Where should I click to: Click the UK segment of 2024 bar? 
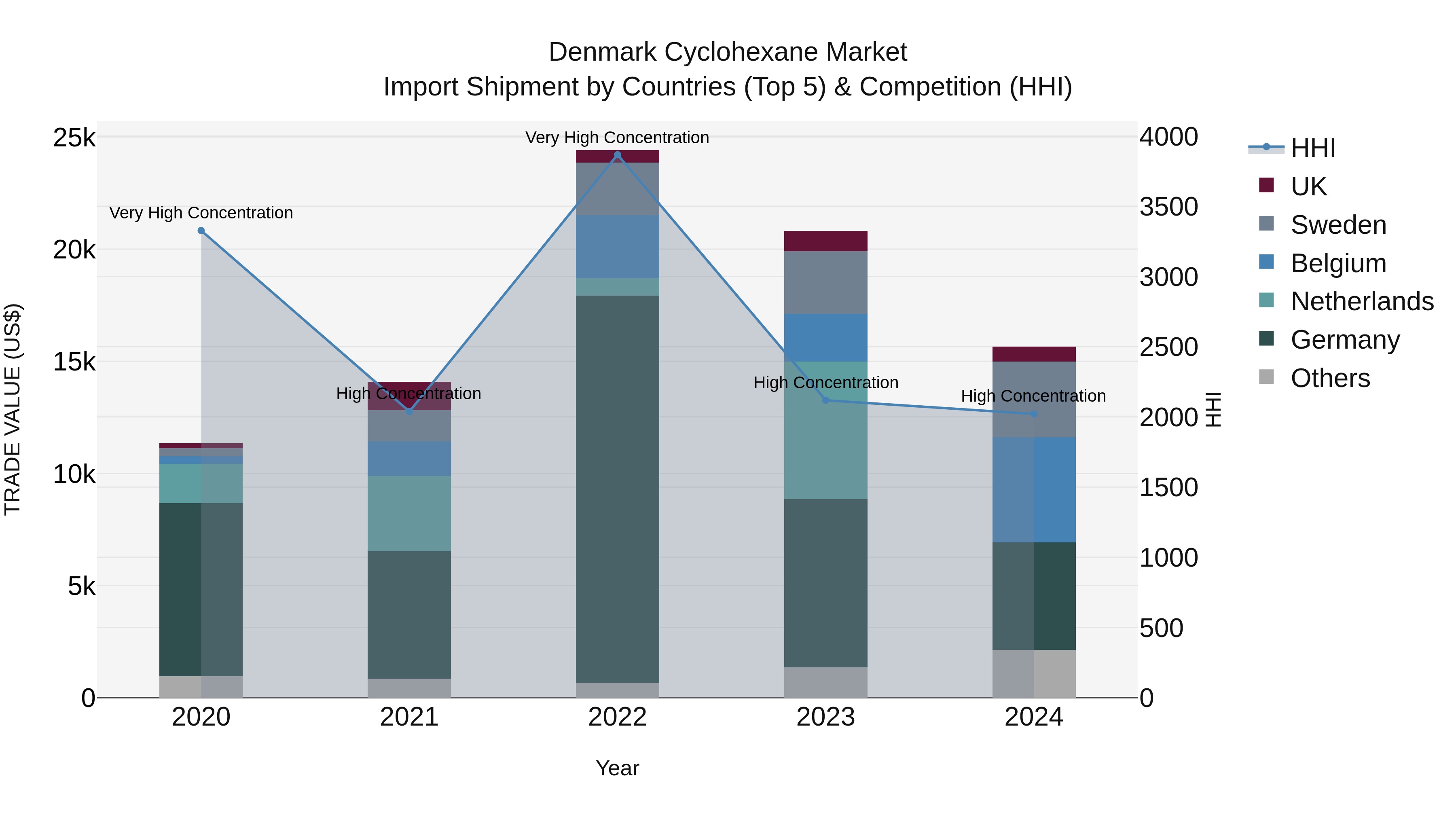point(1034,354)
